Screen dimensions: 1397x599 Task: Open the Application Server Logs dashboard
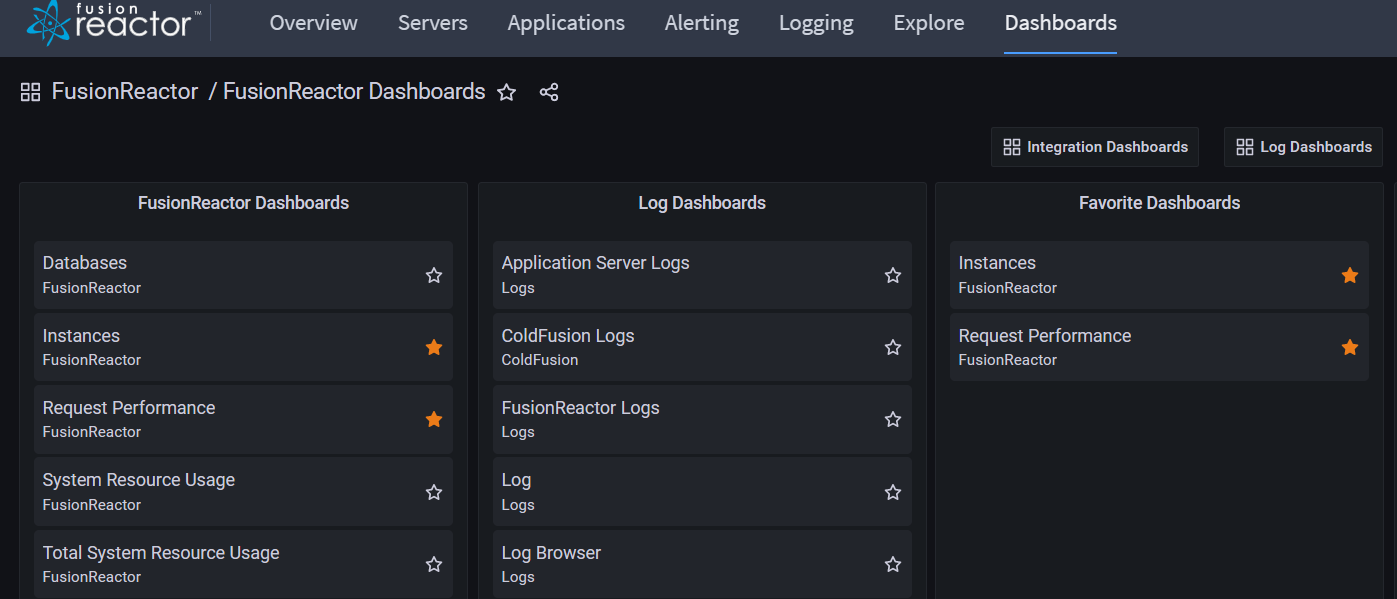tap(702, 275)
